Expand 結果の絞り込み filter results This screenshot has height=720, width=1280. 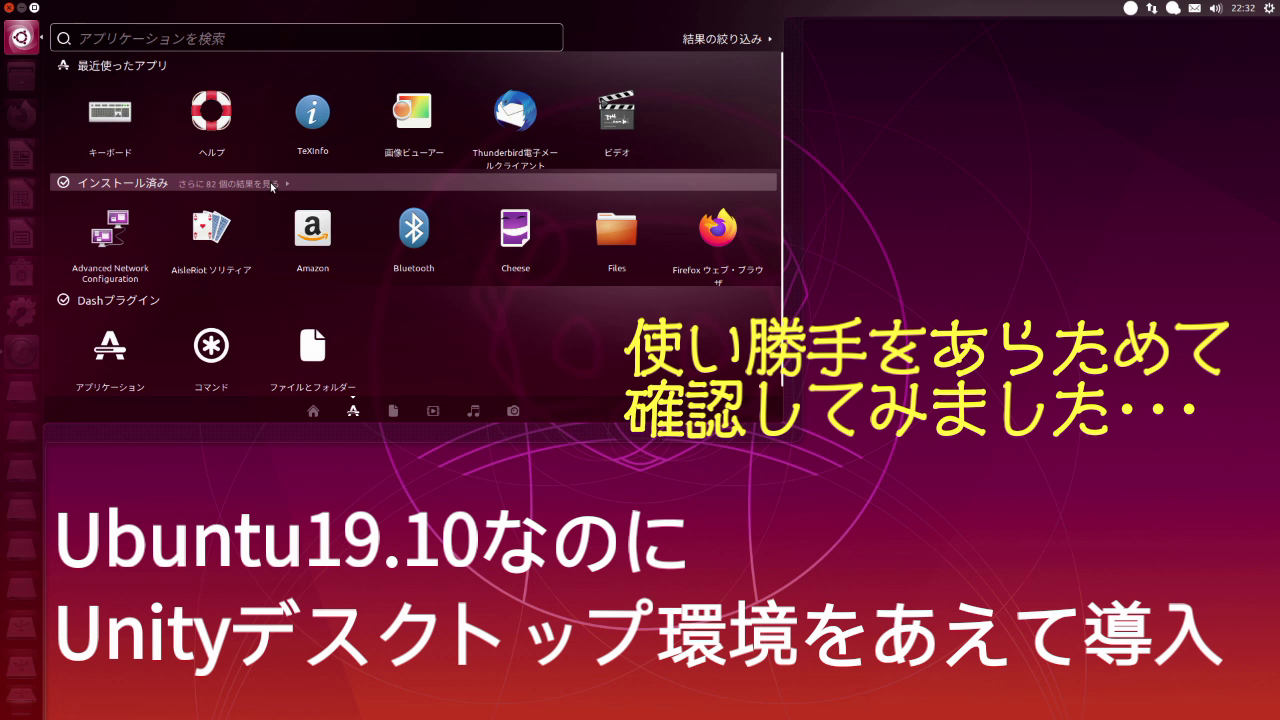coord(727,39)
